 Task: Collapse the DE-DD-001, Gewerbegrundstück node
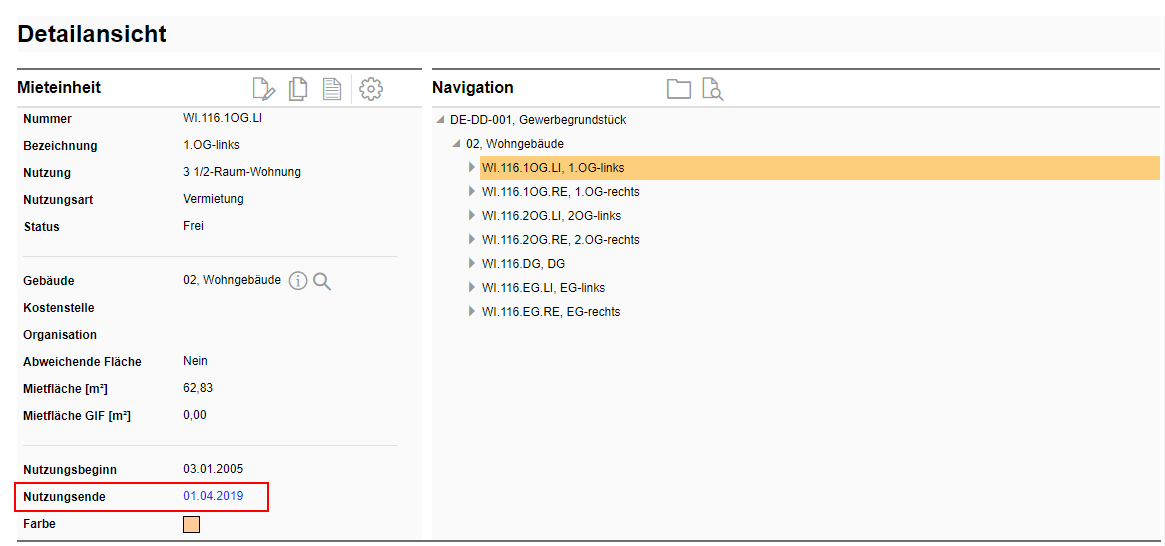click(x=441, y=120)
